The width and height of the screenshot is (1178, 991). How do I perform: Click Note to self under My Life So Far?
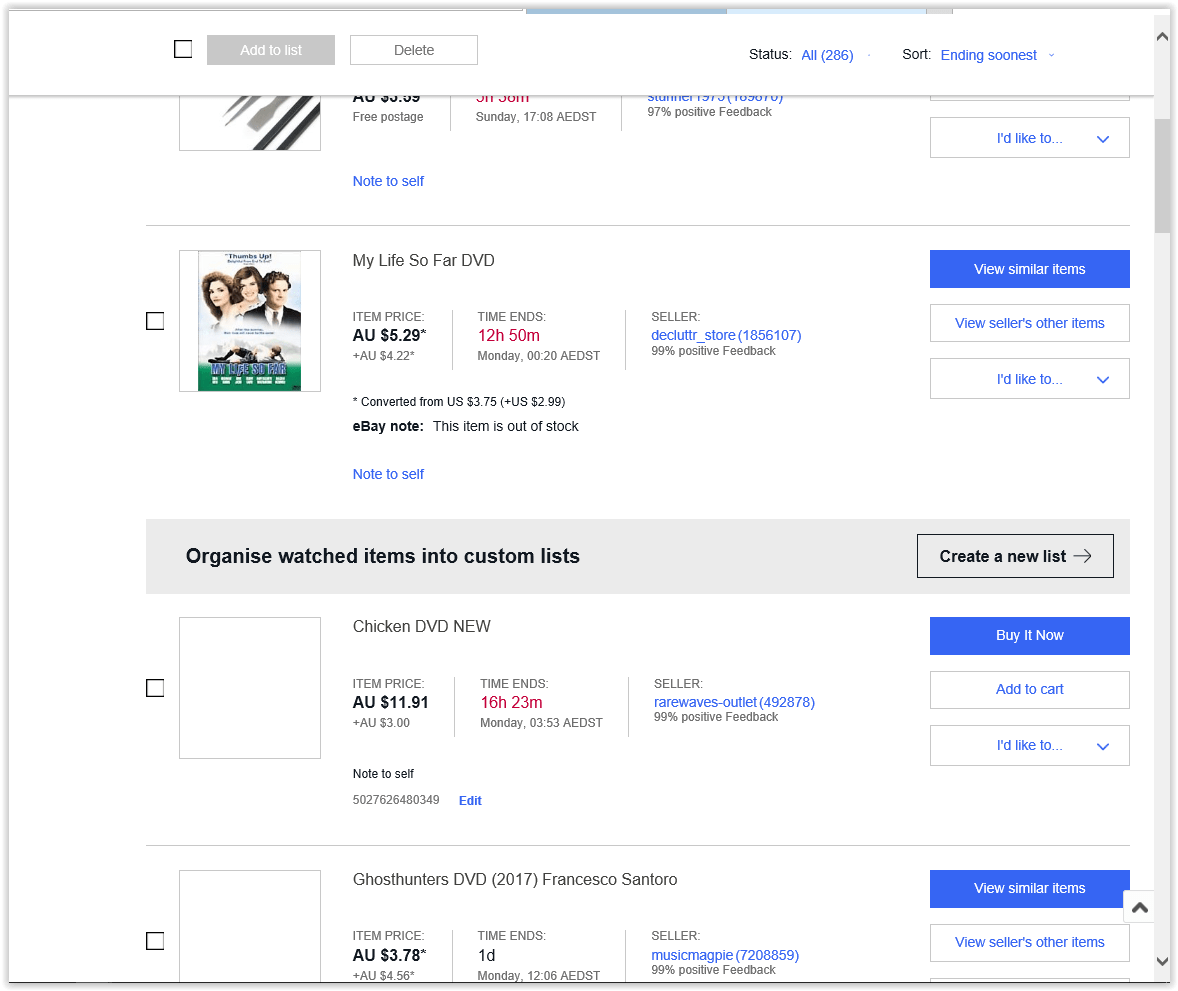pos(388,474)
